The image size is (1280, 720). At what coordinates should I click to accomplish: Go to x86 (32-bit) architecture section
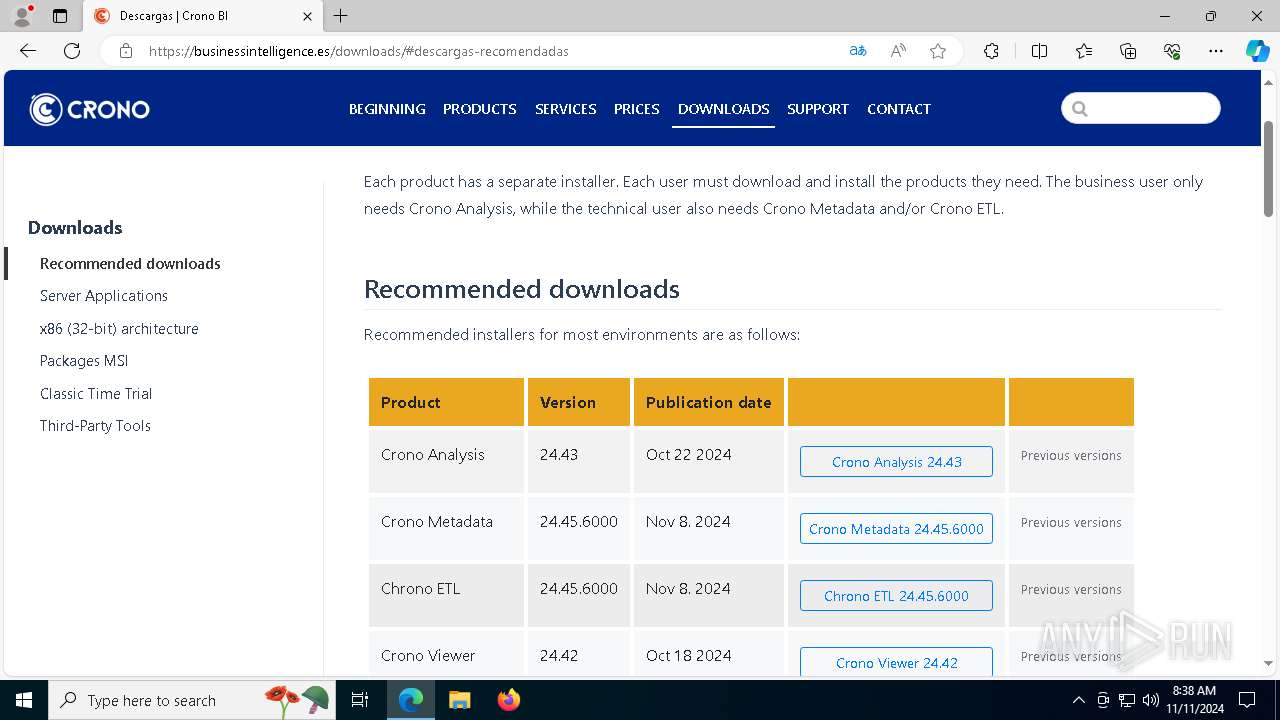(119, 329)
